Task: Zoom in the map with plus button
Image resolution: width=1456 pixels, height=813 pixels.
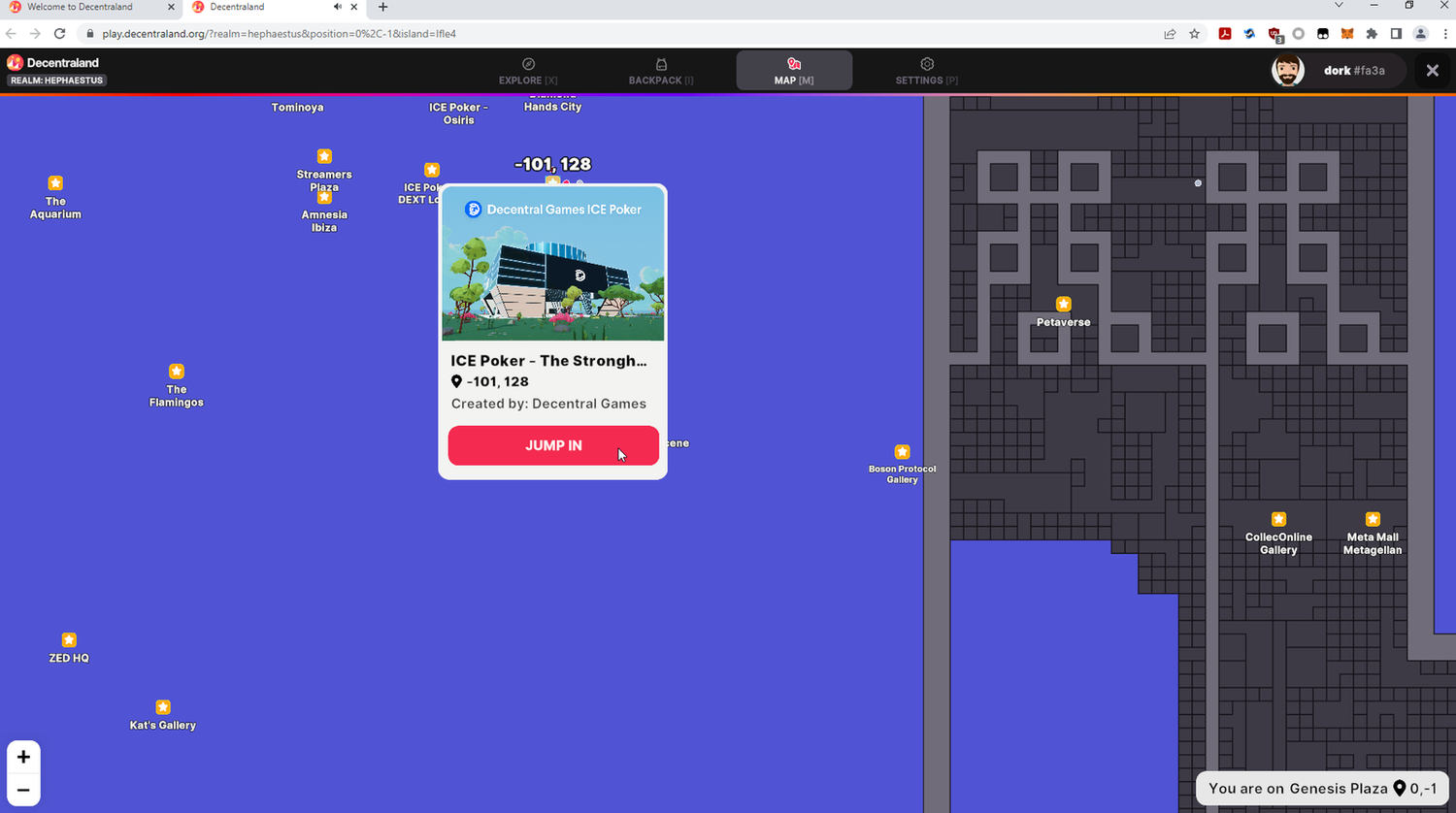Action: 23,757
